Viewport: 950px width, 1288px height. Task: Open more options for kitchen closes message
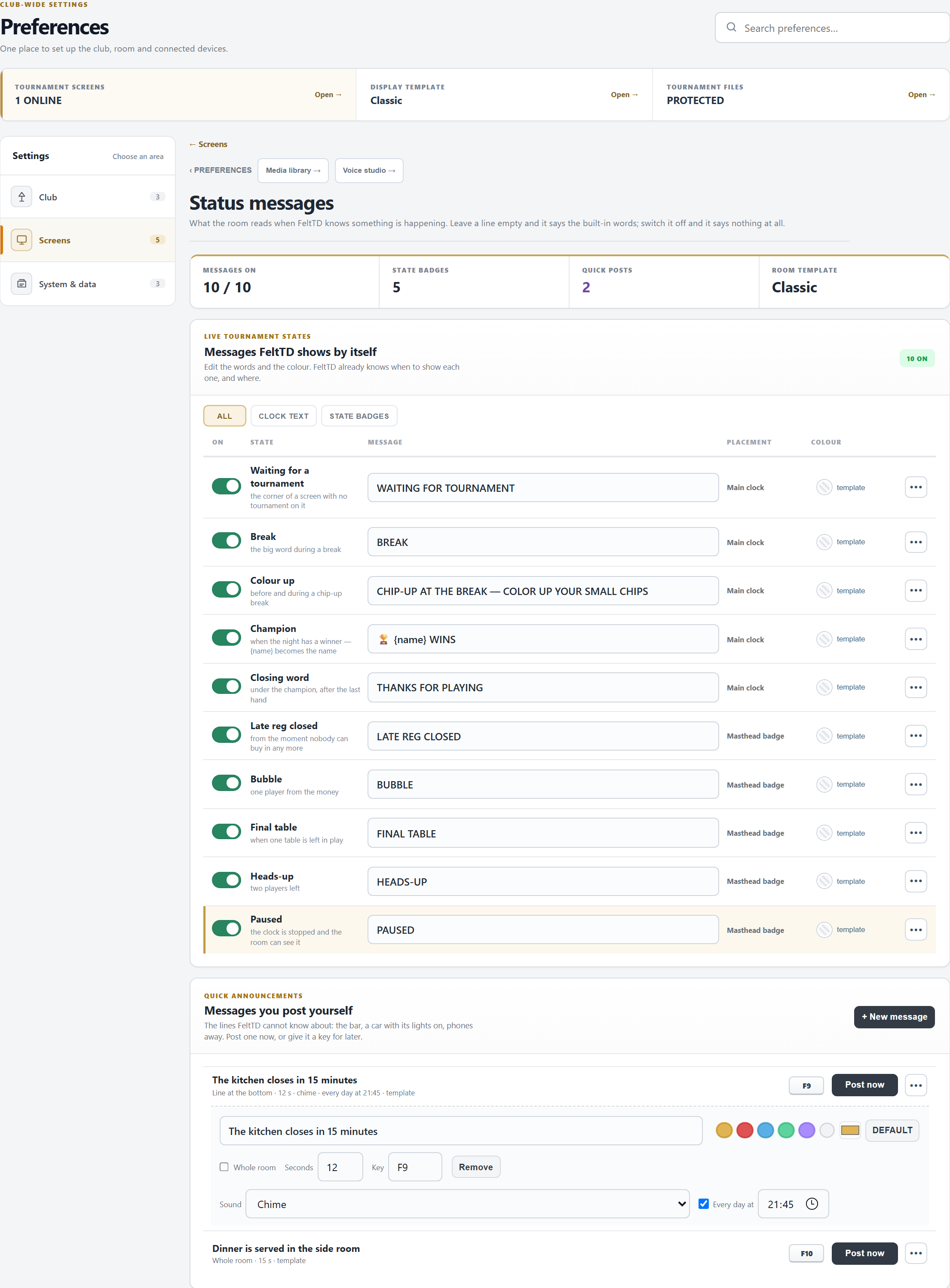pos(916,1085)
